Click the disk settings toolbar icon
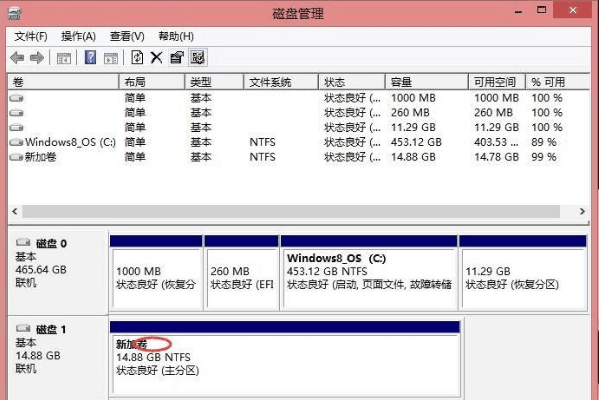This screenshot has height=400, width=600. [x=198, y=57]
